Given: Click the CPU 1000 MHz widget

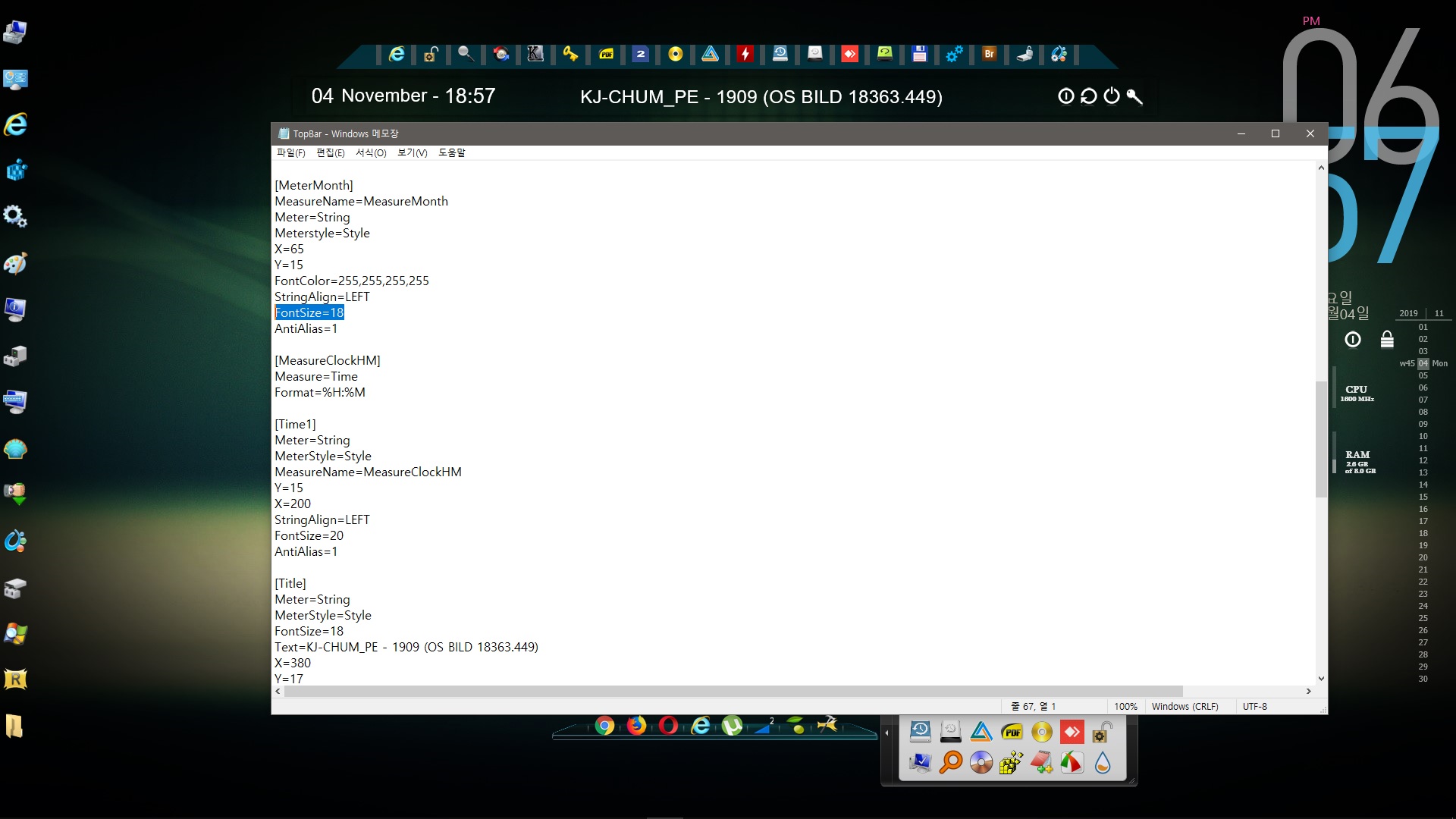Looking at the screenshot, I should 1357,393.
